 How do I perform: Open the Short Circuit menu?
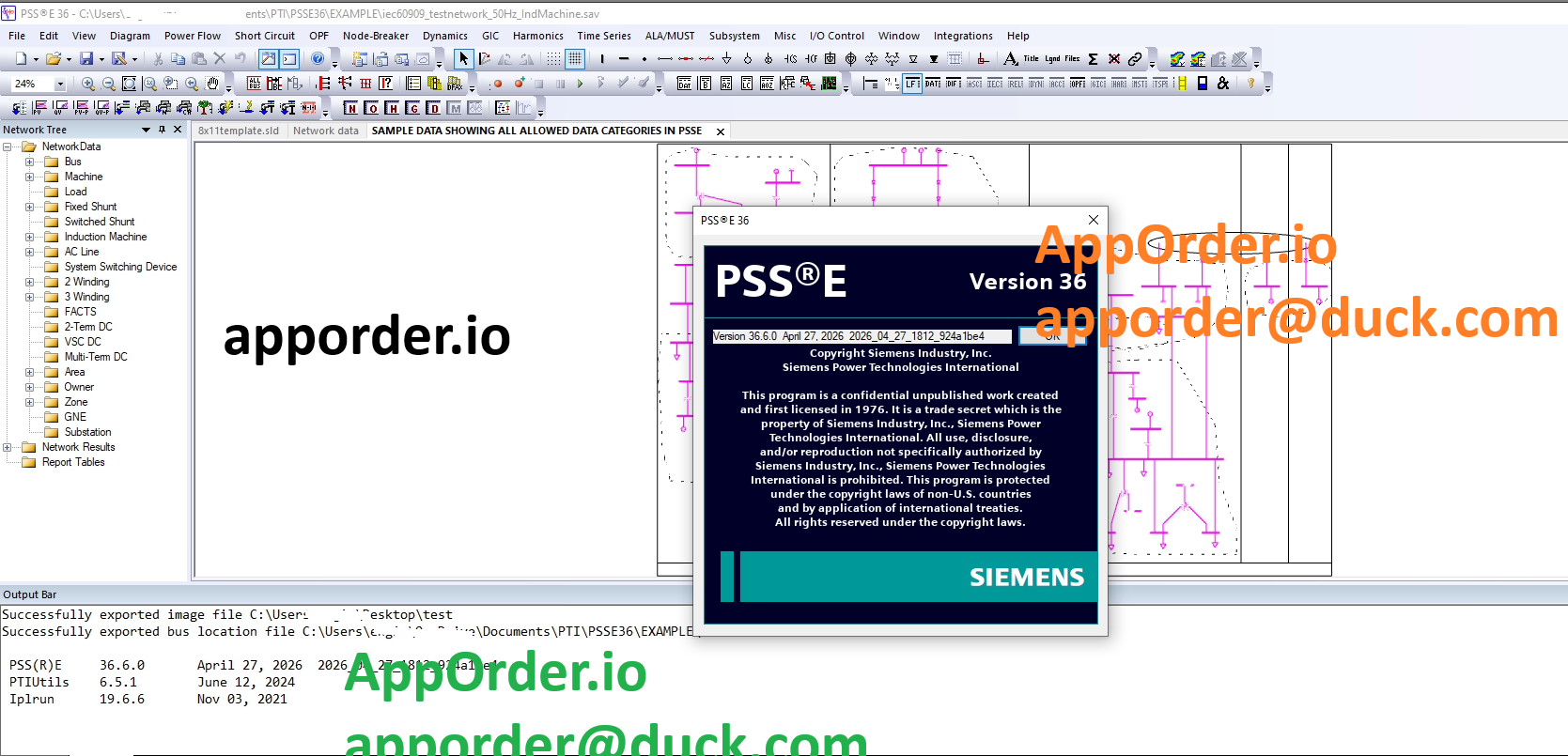pos(265,36)
